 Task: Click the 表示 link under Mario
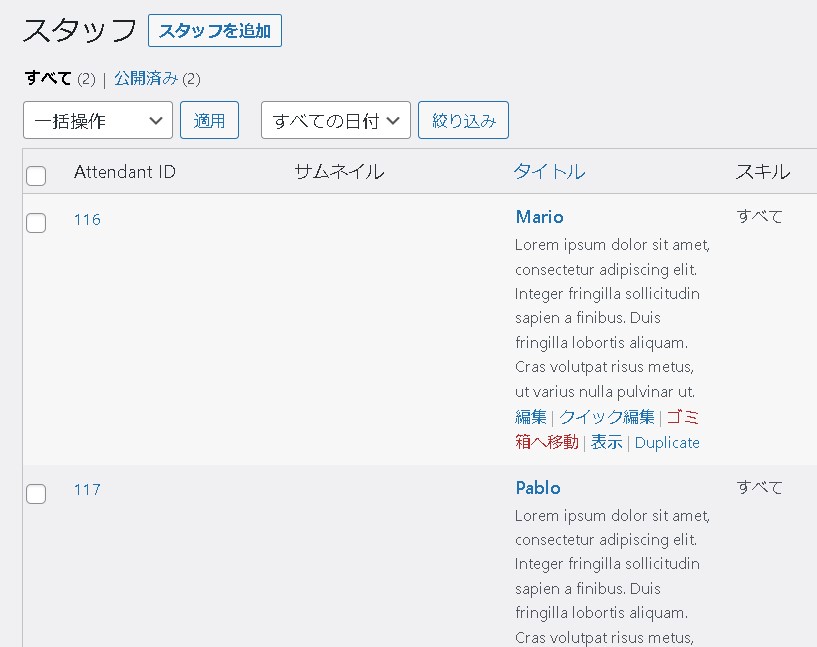(x=606, y=442)
